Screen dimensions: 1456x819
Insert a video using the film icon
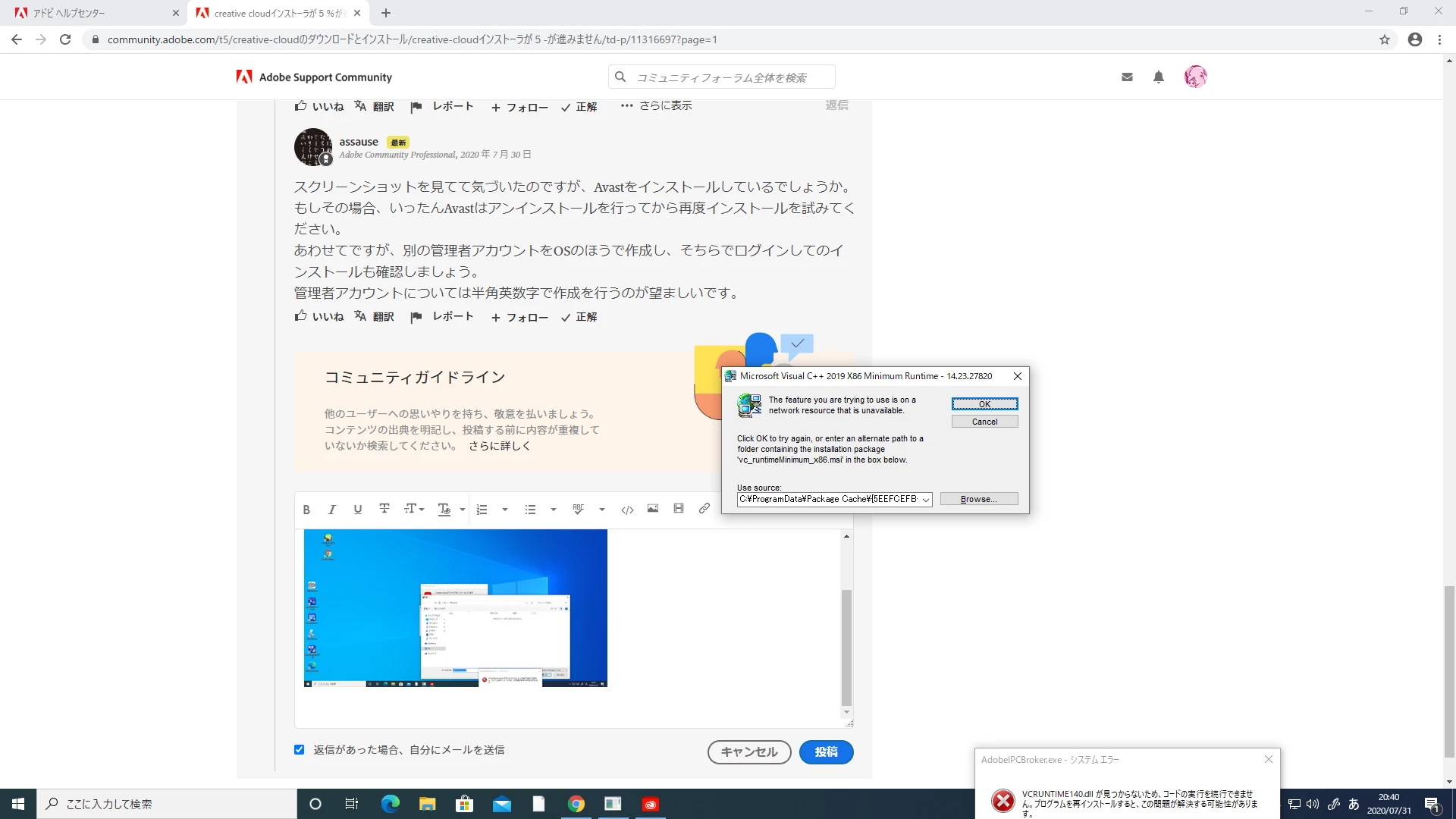pyautogui.click(x=679, y=509)
